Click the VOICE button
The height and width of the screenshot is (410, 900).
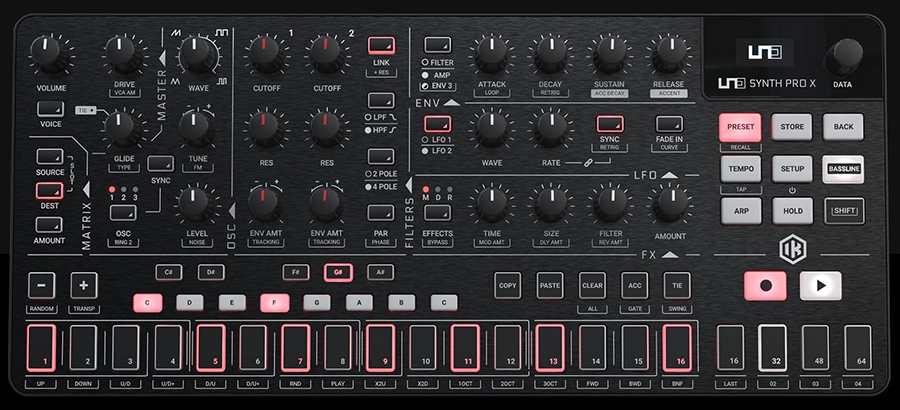51,109
